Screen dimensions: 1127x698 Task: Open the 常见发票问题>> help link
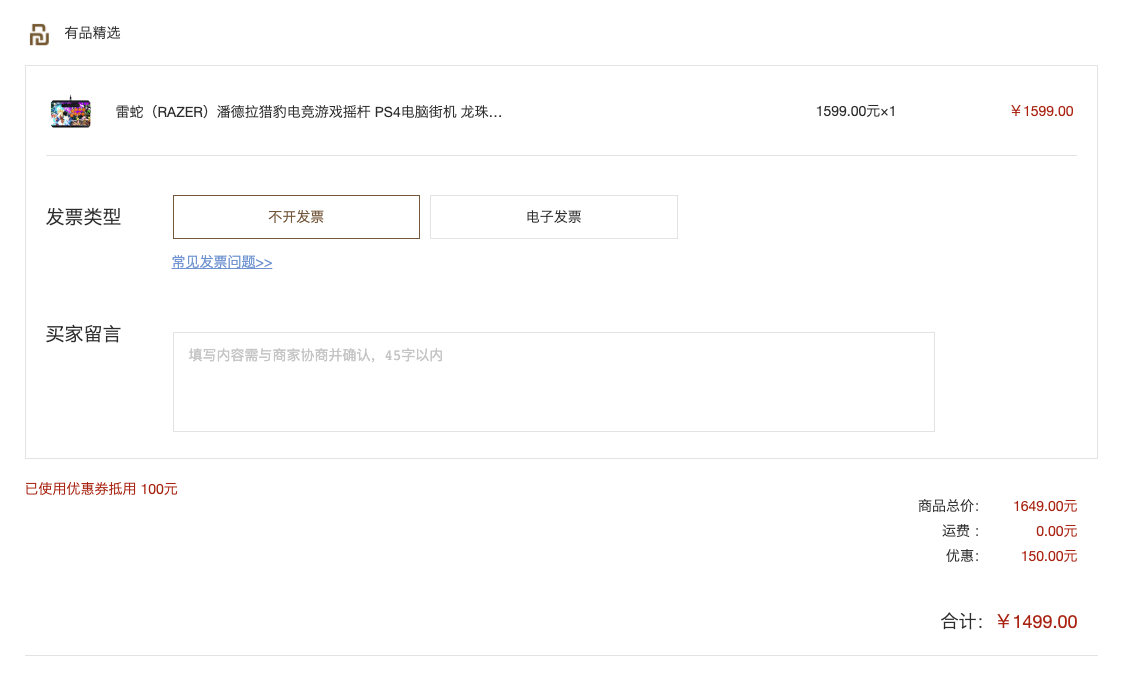[221, 262]
